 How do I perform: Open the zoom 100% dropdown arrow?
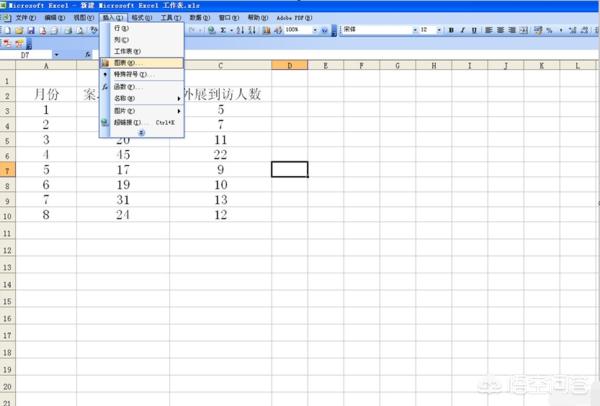coord(315,30)
